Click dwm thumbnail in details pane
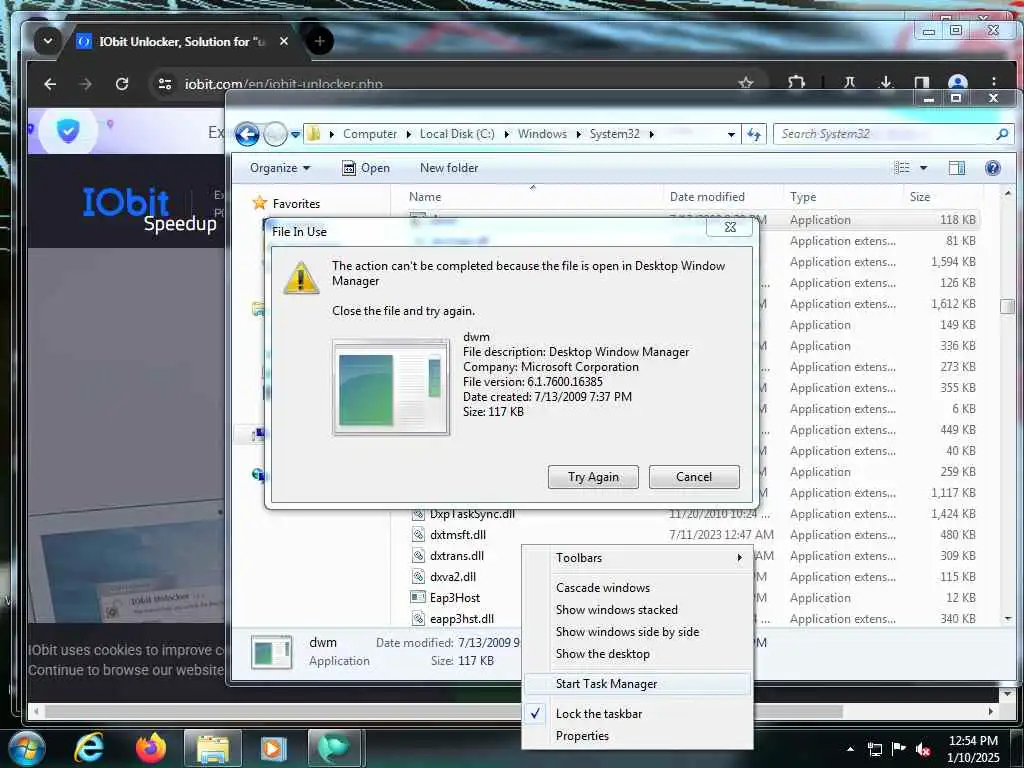1024x768 pixels. 272,652
